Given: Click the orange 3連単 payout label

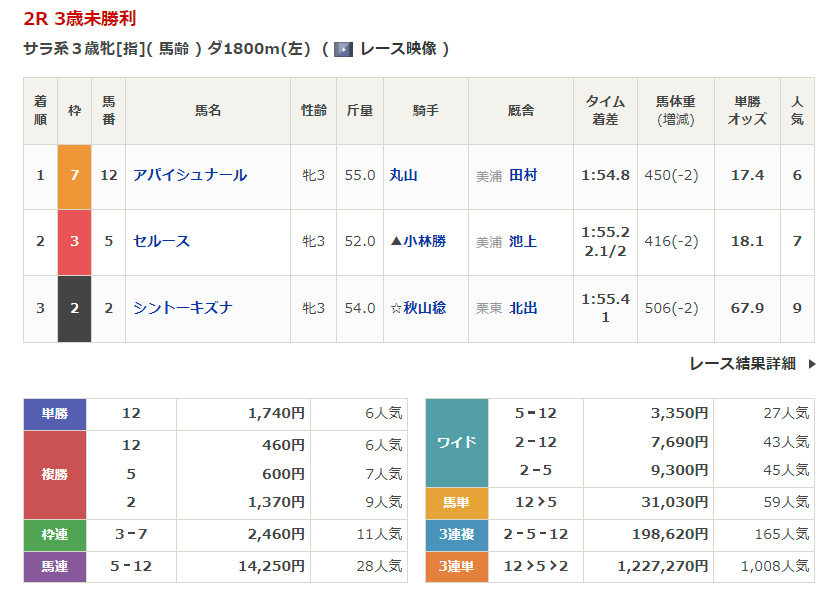Looking at the screenshot, I should pyautogui.click(x=457, y=566).
